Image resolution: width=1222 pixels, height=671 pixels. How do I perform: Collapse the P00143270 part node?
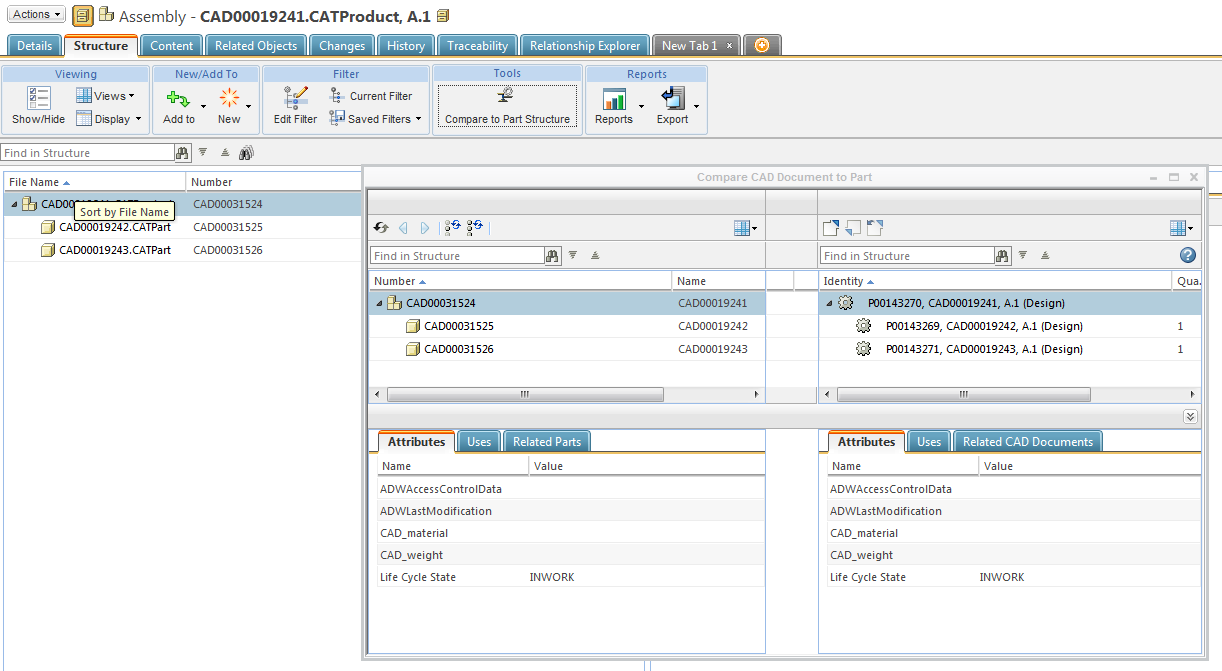[829, 303]
